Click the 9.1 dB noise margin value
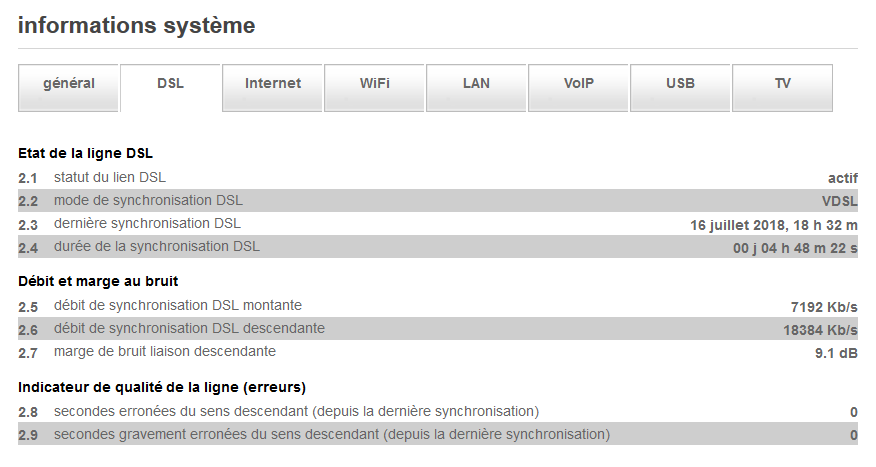This screenshot has width=876, height=467. pyautogui.click(x=836, y=352)
